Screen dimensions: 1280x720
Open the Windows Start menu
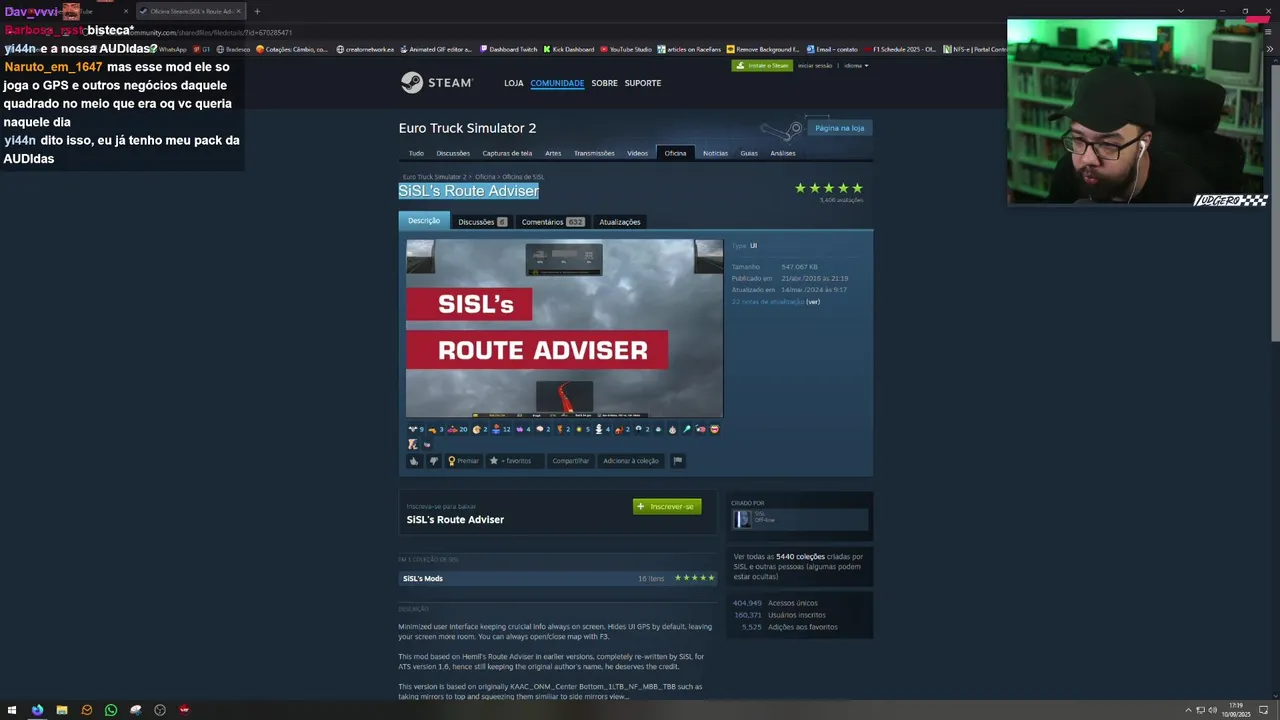[x=13, y=710]
